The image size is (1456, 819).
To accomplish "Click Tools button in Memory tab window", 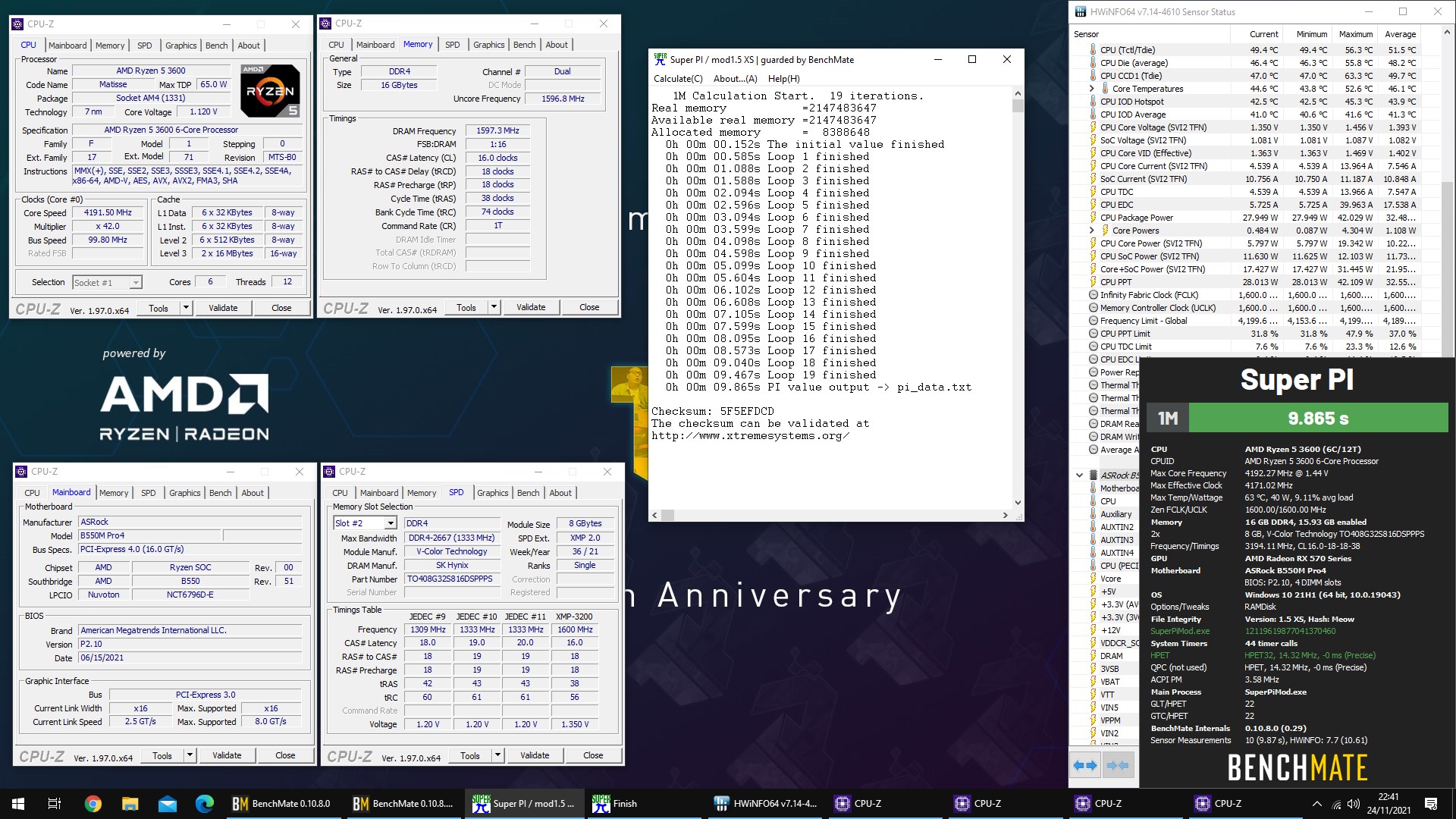I will [x=466, y=307].
